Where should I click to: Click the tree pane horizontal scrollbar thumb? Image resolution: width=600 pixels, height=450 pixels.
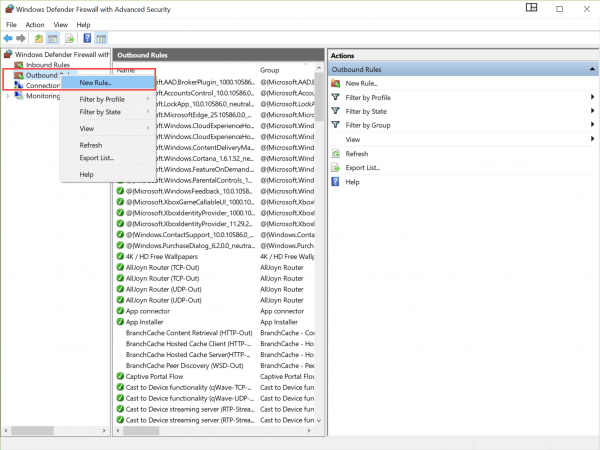(x=32, y=430)
